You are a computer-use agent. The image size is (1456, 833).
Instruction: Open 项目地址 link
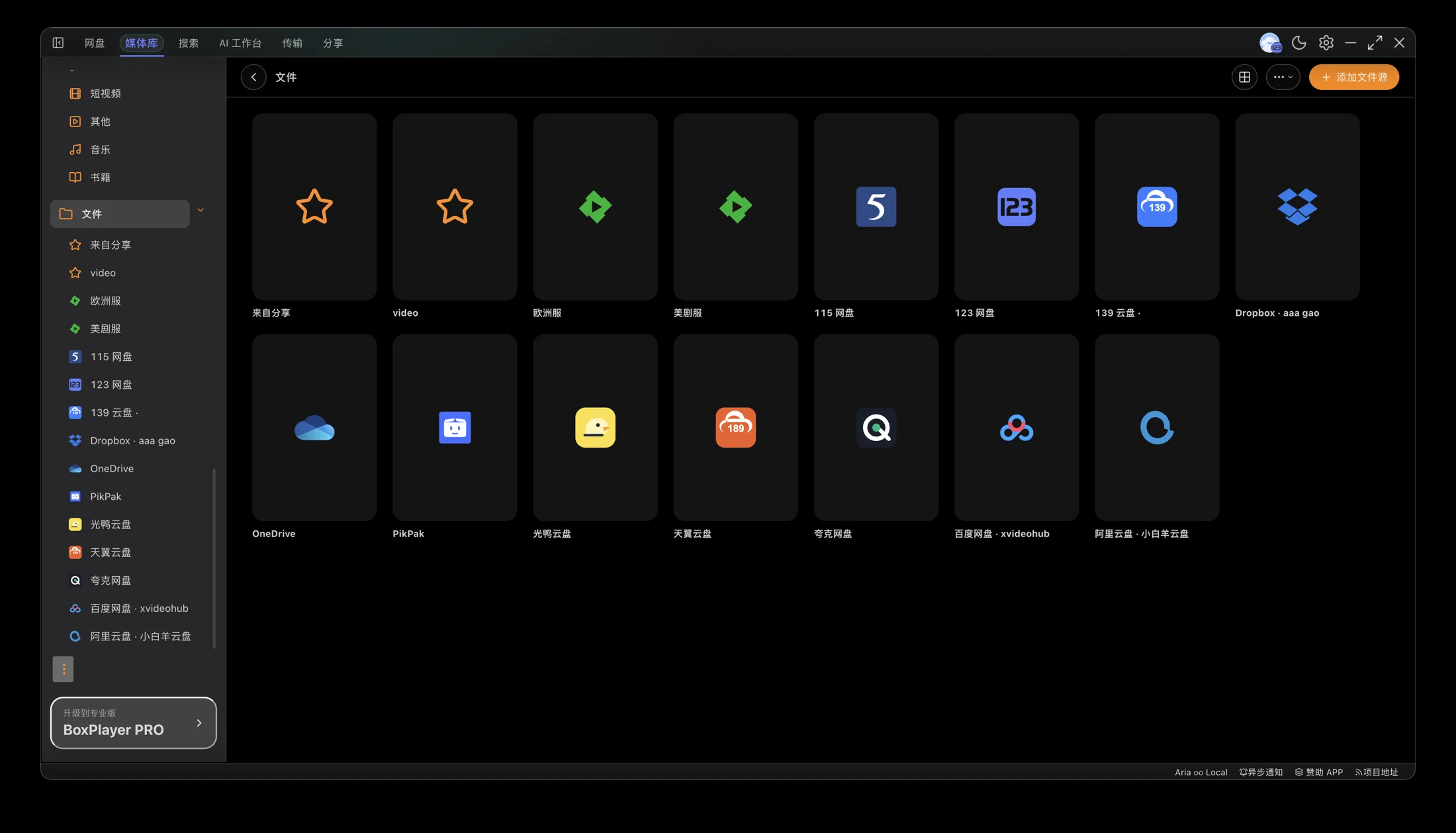pos(1377,772)
